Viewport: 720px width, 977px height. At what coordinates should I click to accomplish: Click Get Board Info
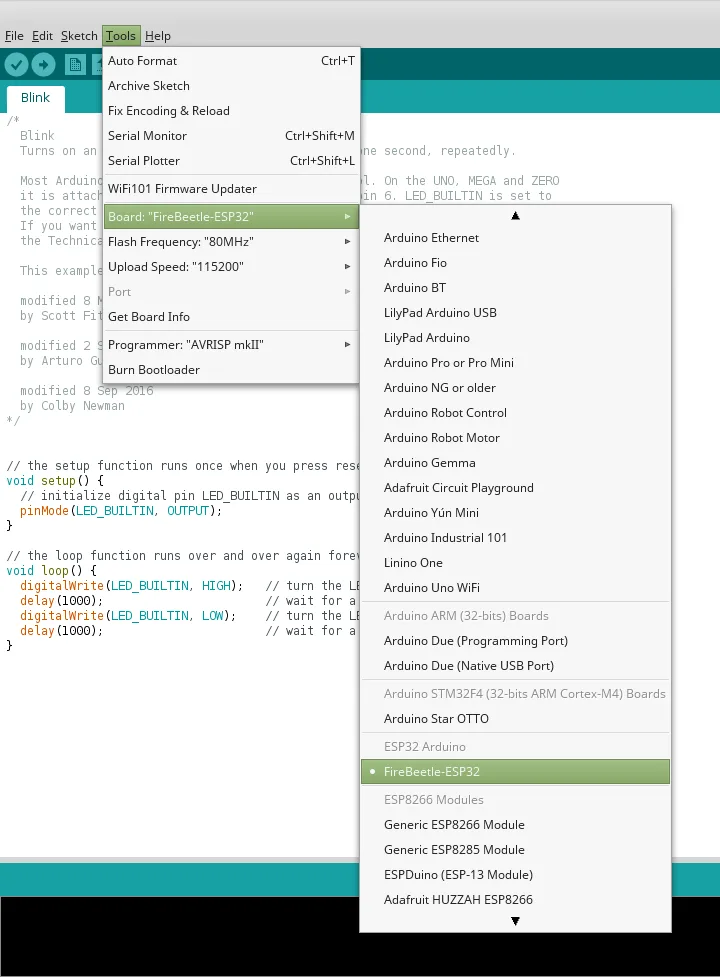tap(231, 317)
